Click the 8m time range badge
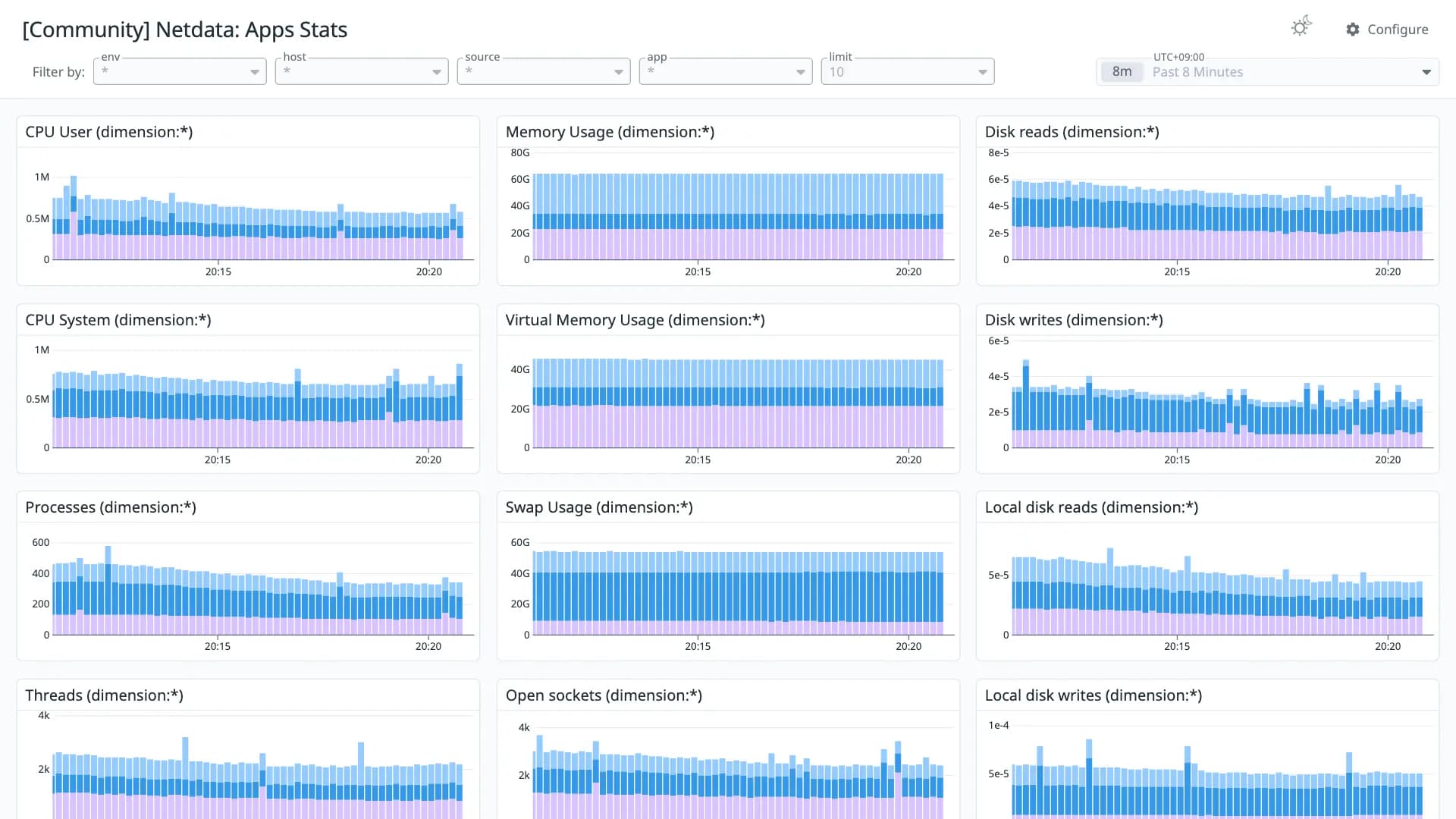 (x=1122, y=72)
